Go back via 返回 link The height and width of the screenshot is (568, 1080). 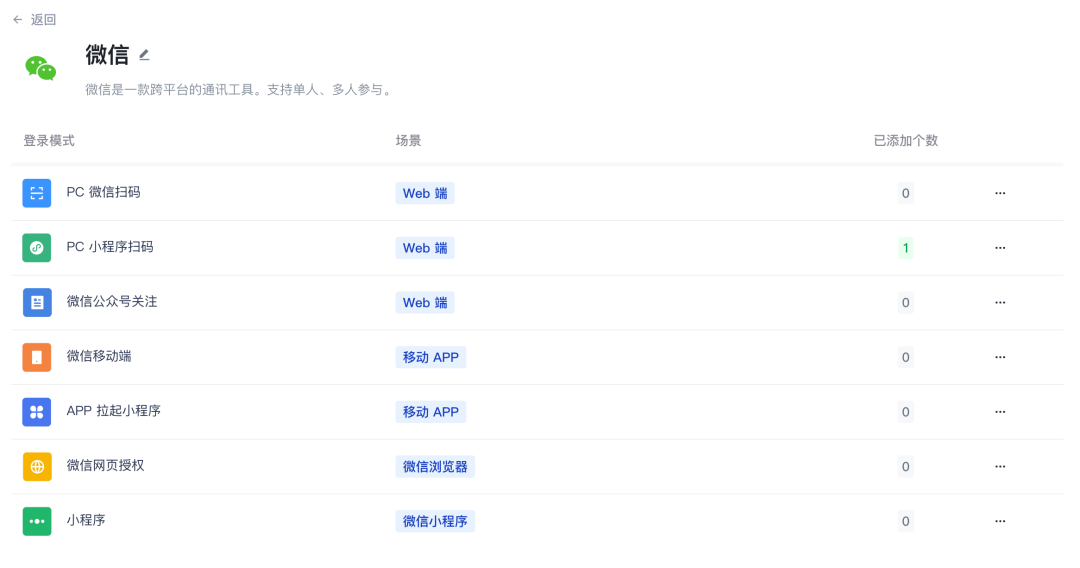[x=43, y=20]
